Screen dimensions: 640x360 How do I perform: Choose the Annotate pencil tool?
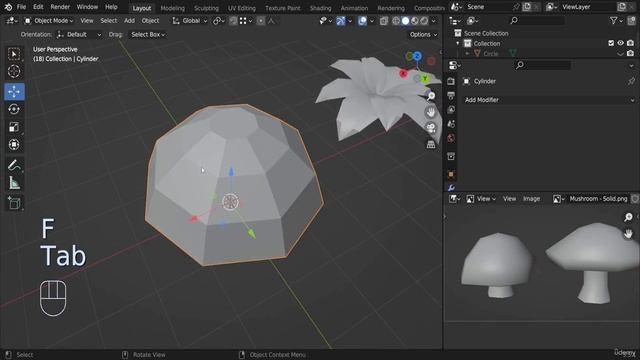pos(14,165)
